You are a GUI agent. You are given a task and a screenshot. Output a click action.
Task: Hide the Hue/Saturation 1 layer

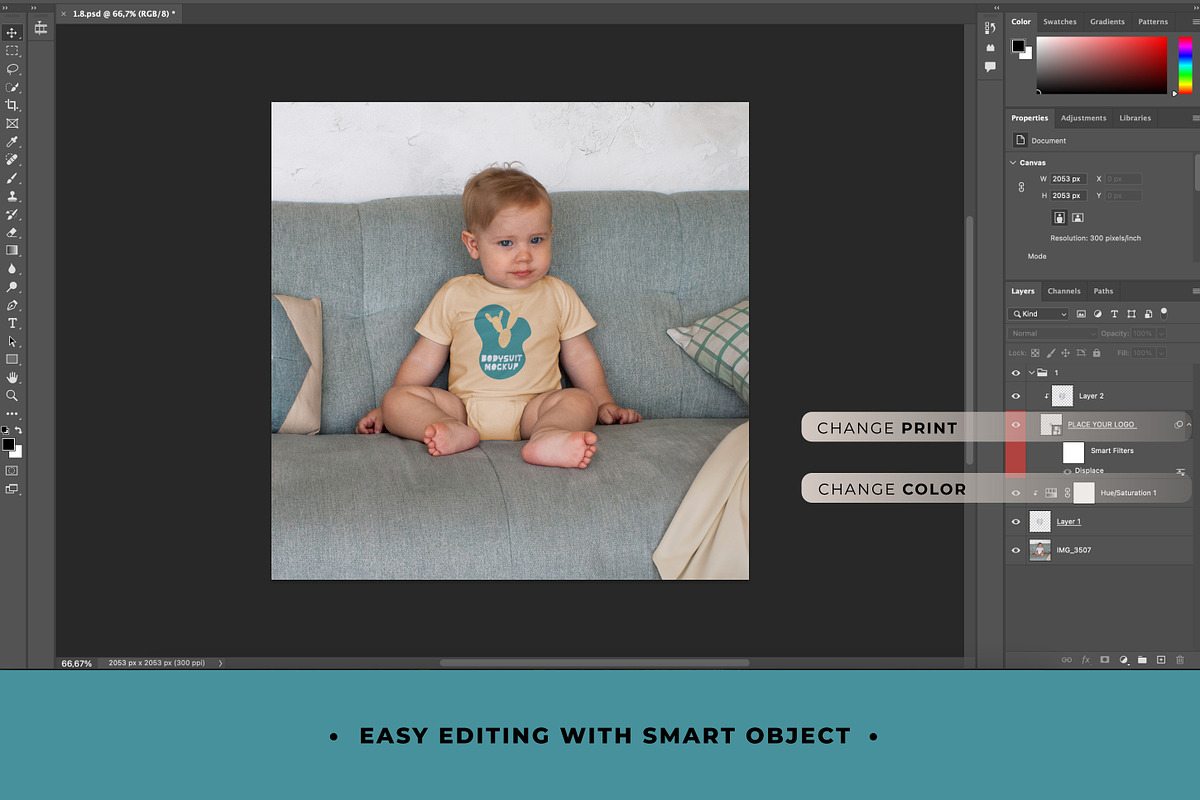1016,493
